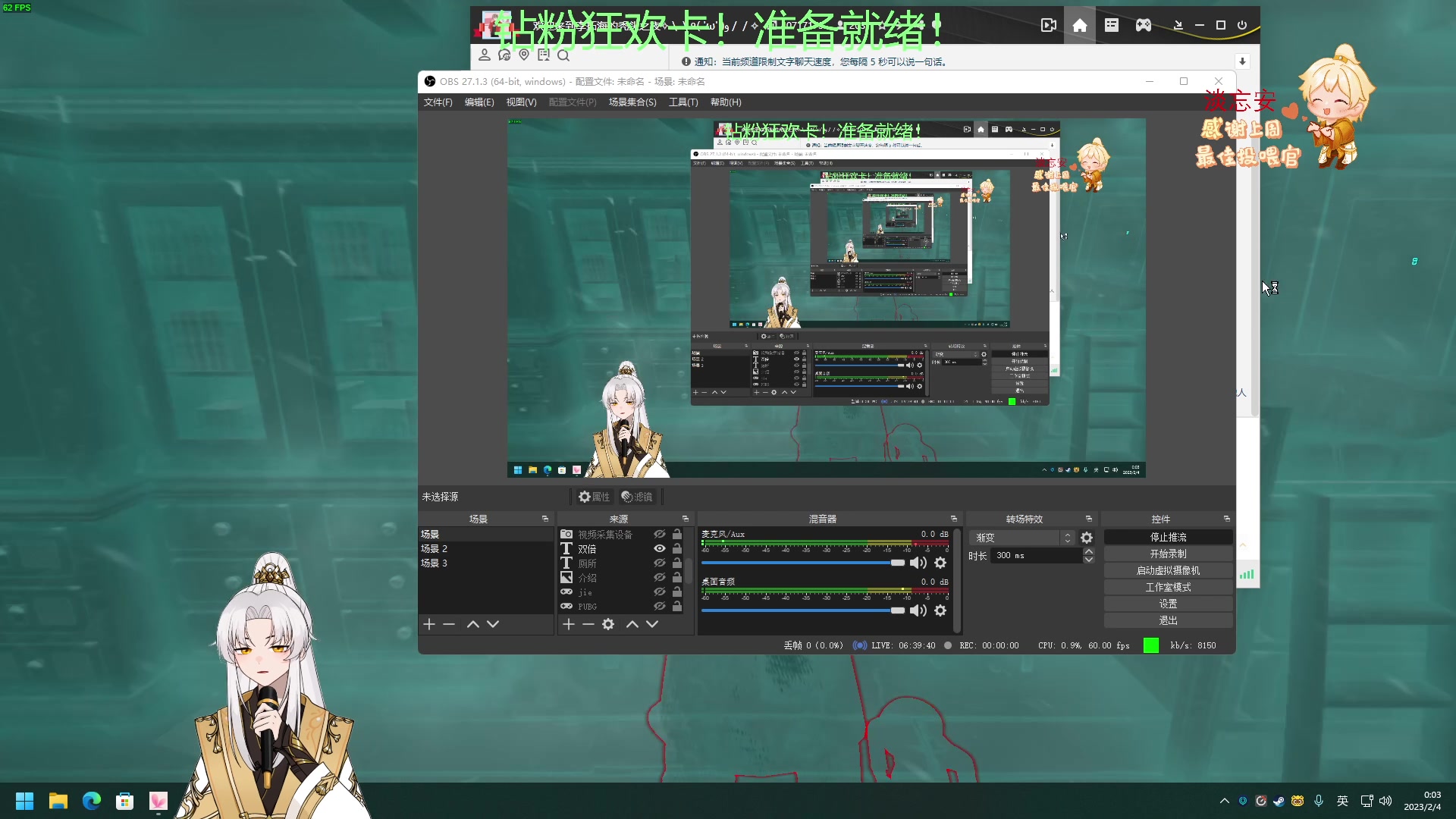Click the user profile icon in chat toolbar

tap(485, 55)
